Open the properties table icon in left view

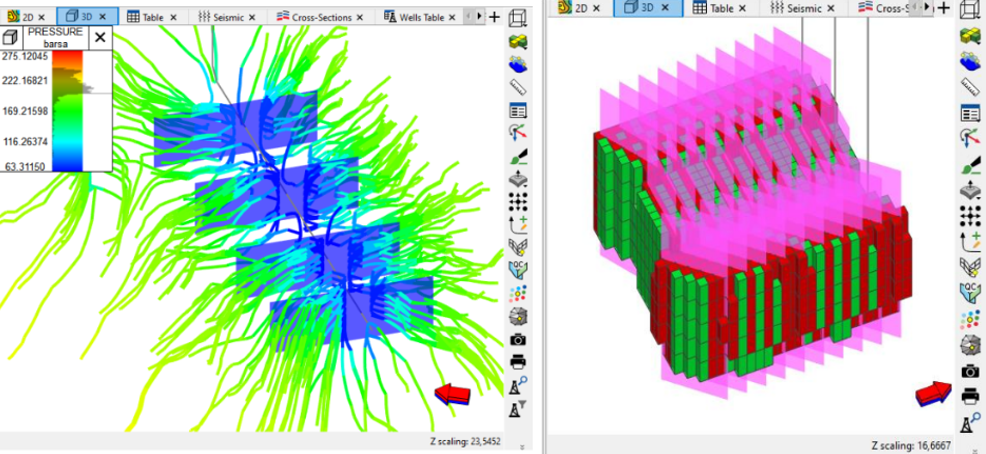[x=518, y=111]
